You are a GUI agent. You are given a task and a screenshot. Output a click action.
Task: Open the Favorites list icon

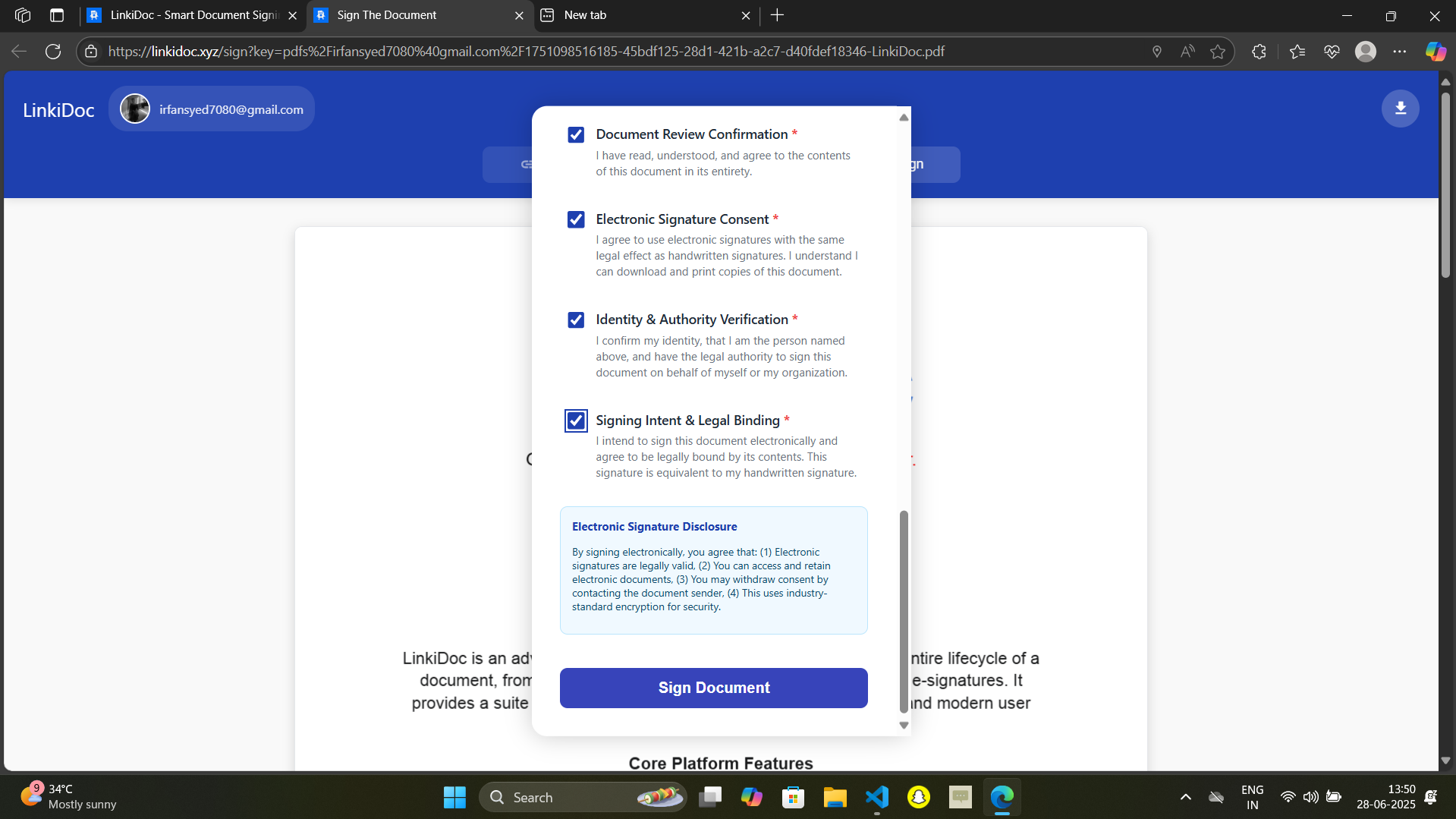[x=1297, y=52]
